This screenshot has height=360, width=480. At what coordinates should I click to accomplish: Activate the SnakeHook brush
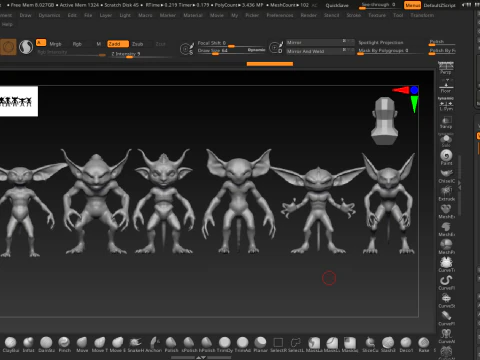[135, 345]
